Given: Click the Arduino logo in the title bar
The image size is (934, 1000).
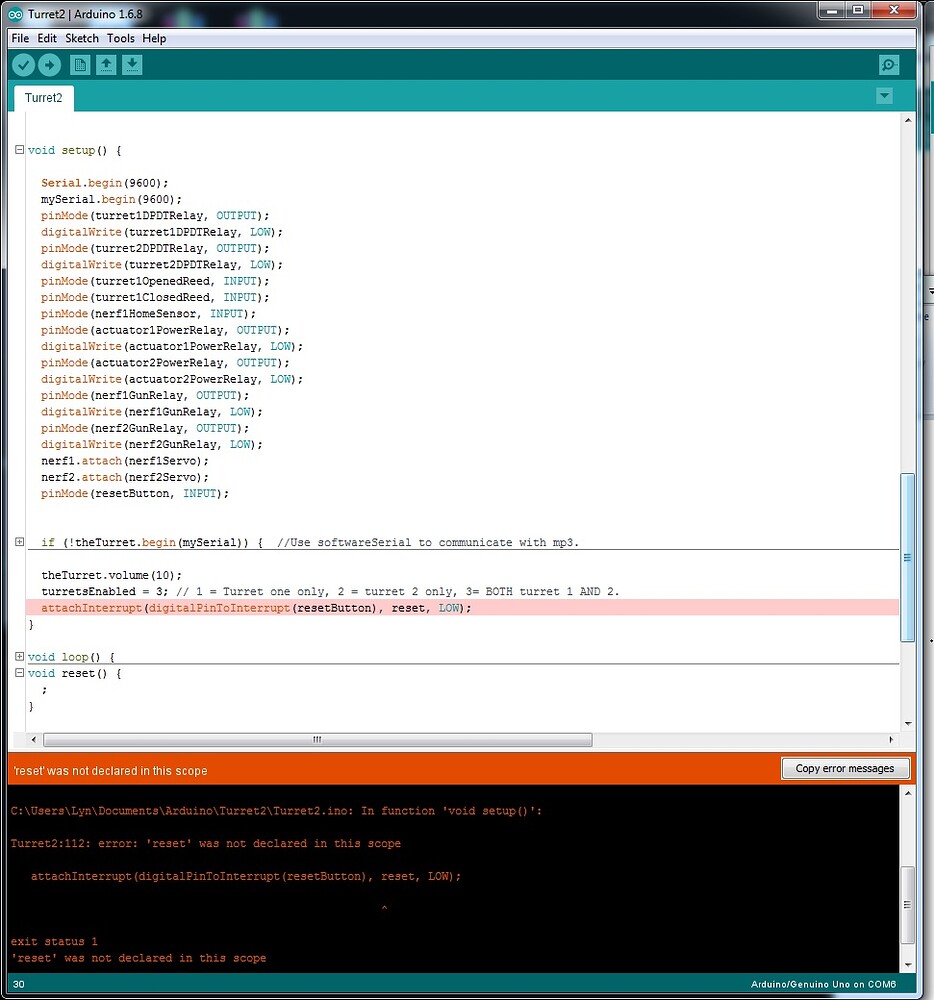Looking at the screenshot, I should point(14,14).
